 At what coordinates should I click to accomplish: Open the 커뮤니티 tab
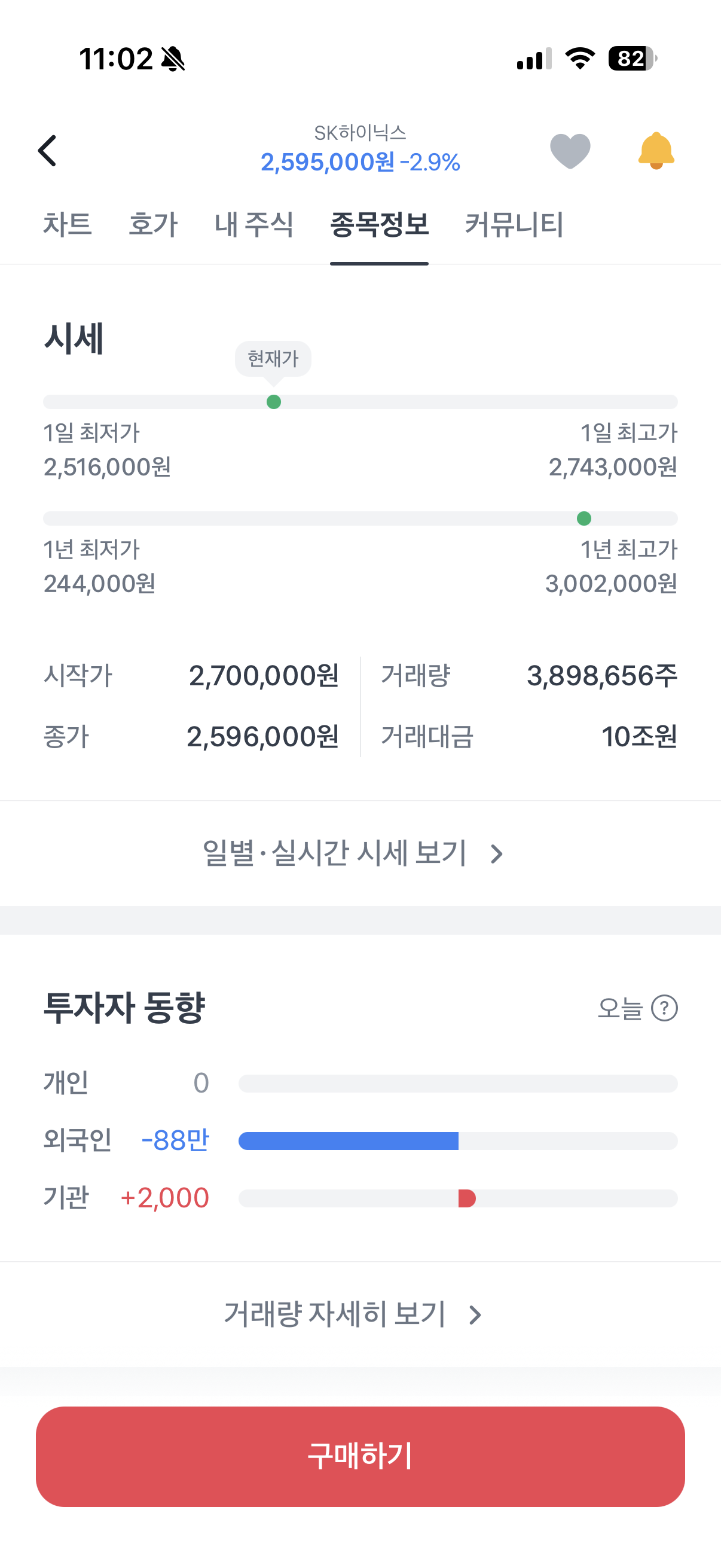[x=514, y=224]
